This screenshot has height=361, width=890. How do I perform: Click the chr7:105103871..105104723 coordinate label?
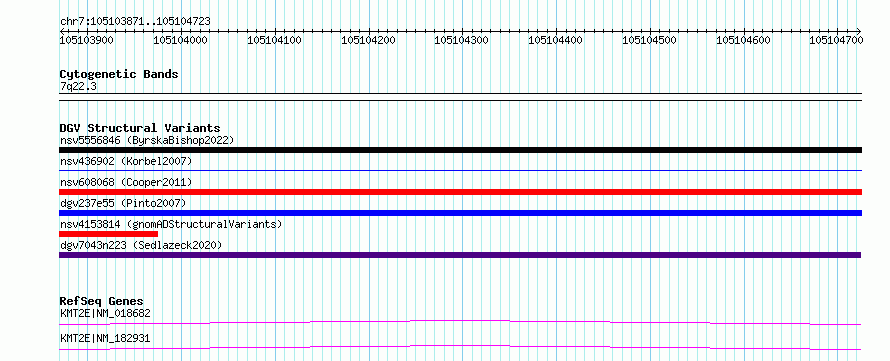coord(135,21)
